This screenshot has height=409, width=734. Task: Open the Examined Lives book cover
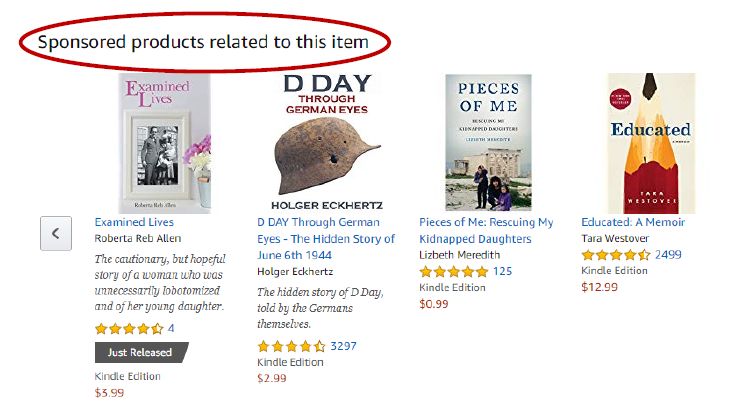[165, 142]
